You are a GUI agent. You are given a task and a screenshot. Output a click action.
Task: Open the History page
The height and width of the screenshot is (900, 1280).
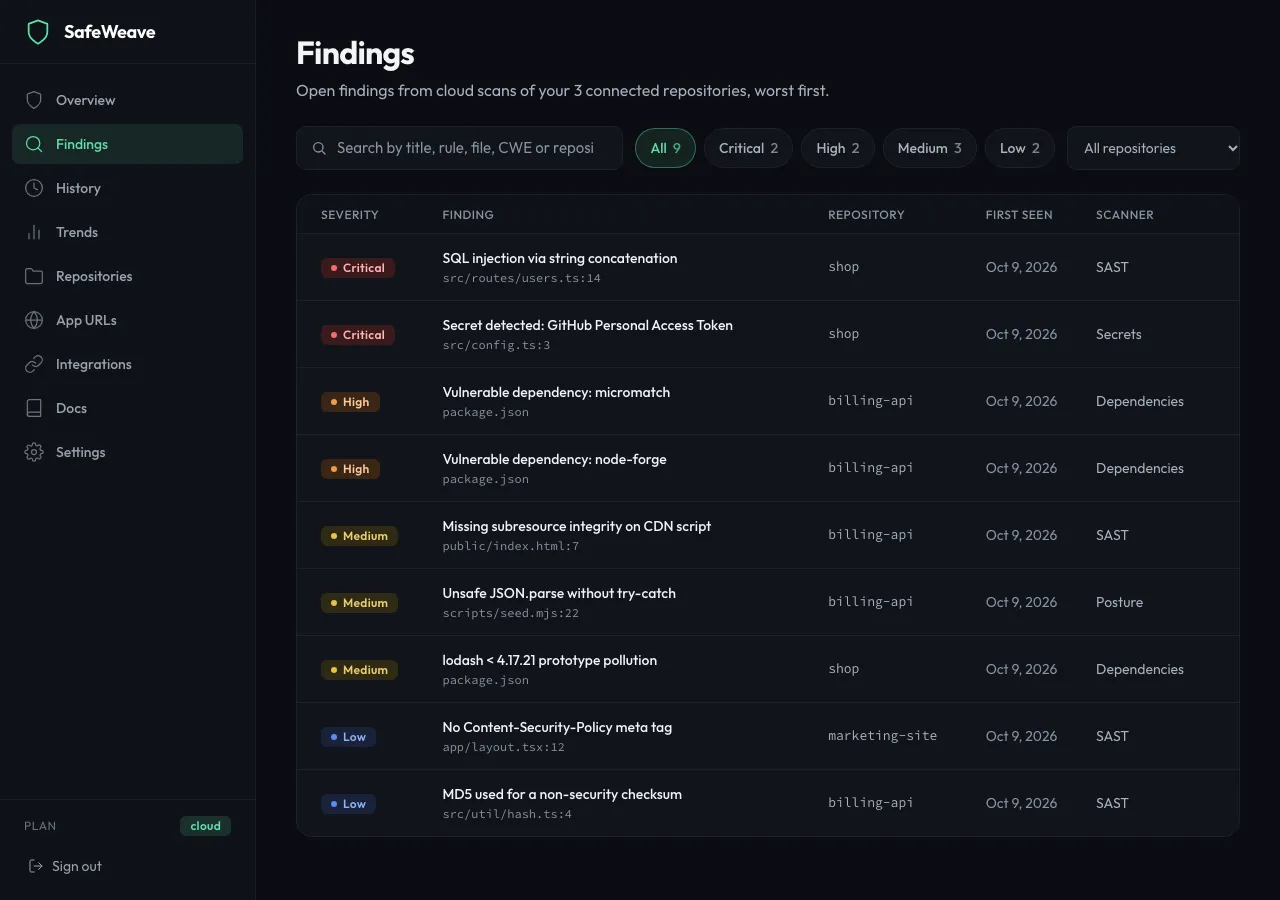(127, 188)
